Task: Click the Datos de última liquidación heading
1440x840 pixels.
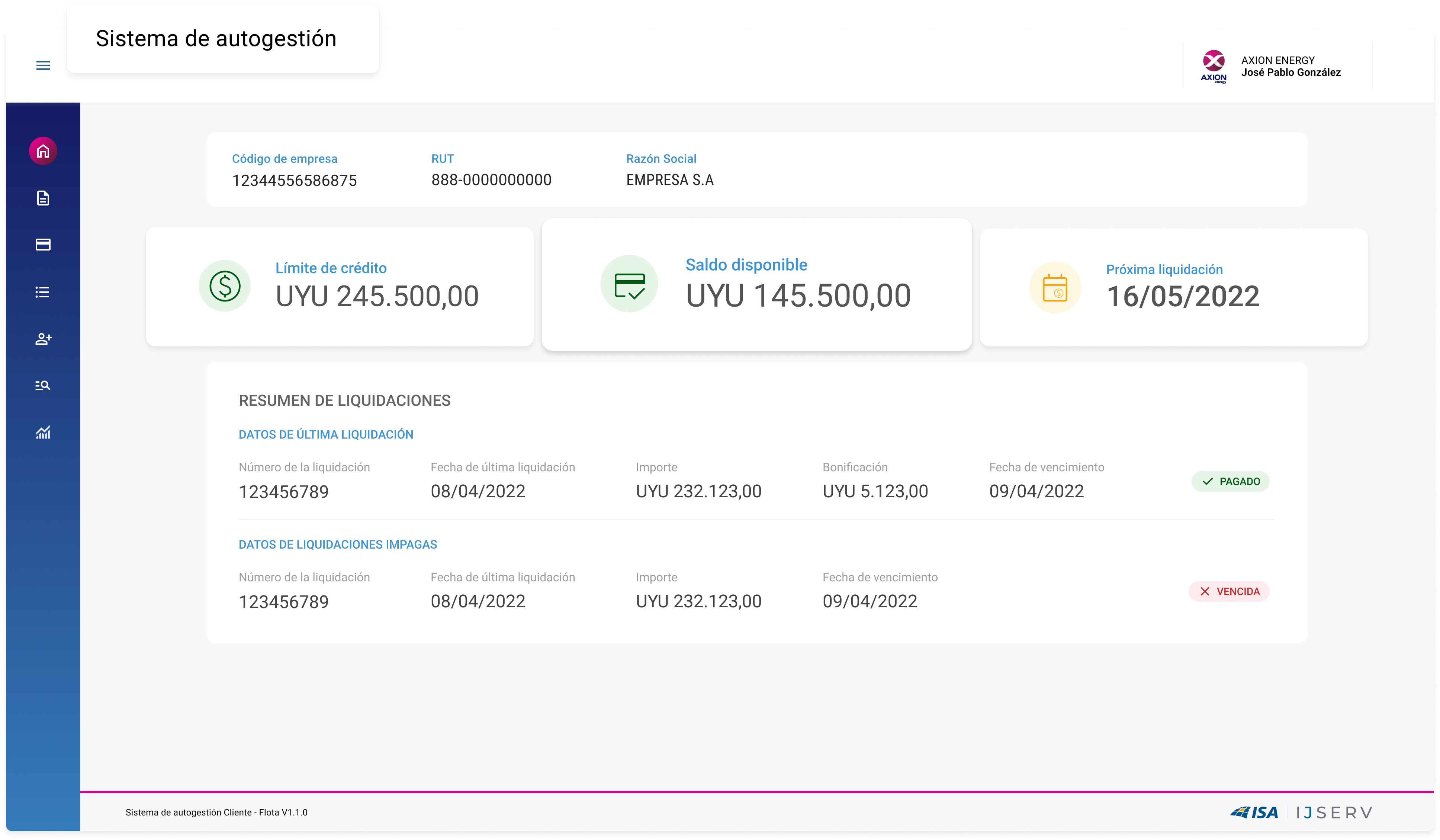Action: pyautogui.click(x=326, y=434)
